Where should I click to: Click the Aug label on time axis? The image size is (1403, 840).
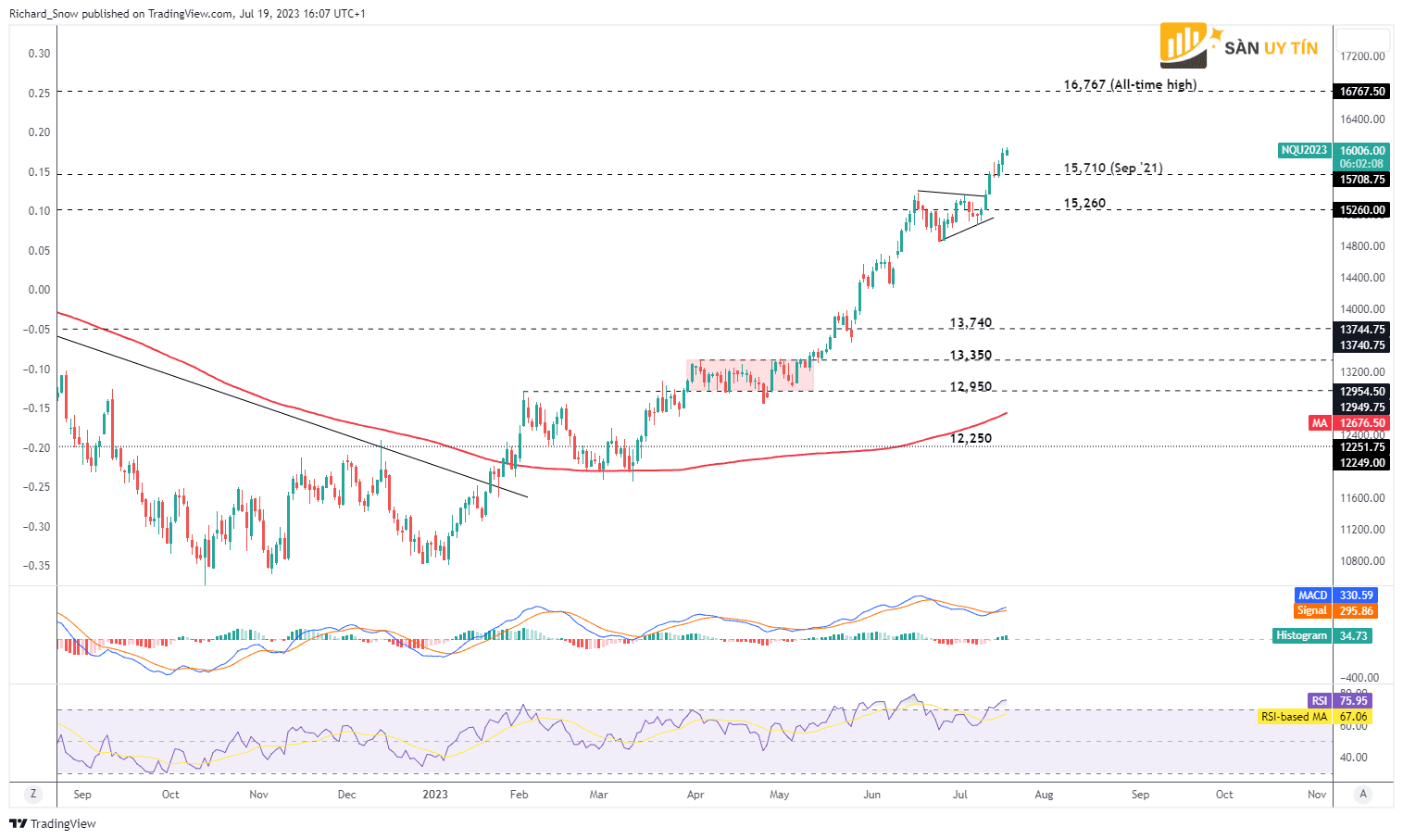1044,794
